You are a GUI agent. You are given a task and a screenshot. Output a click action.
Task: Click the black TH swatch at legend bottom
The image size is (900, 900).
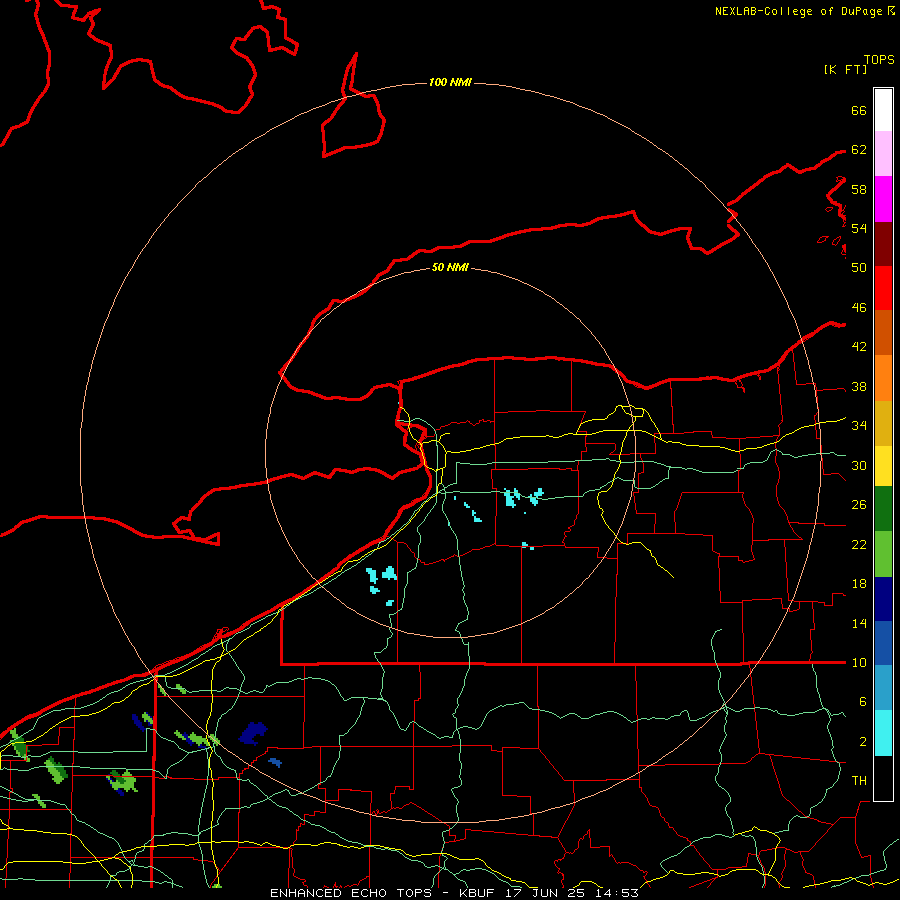pos(883,778)
